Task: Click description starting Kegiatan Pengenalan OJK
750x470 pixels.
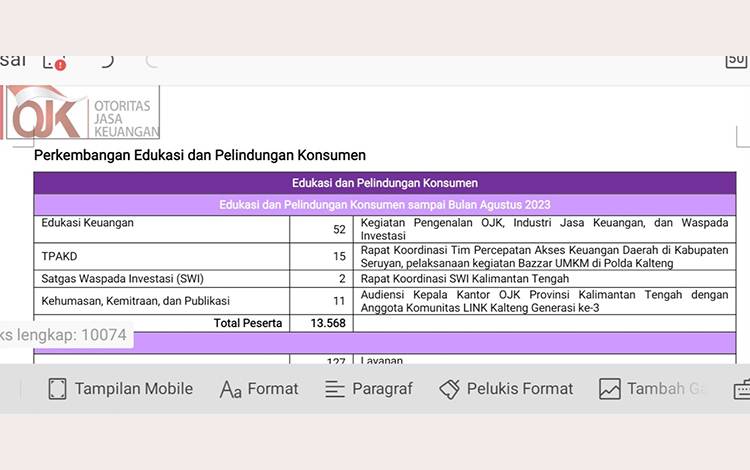Action: point(544,229)
